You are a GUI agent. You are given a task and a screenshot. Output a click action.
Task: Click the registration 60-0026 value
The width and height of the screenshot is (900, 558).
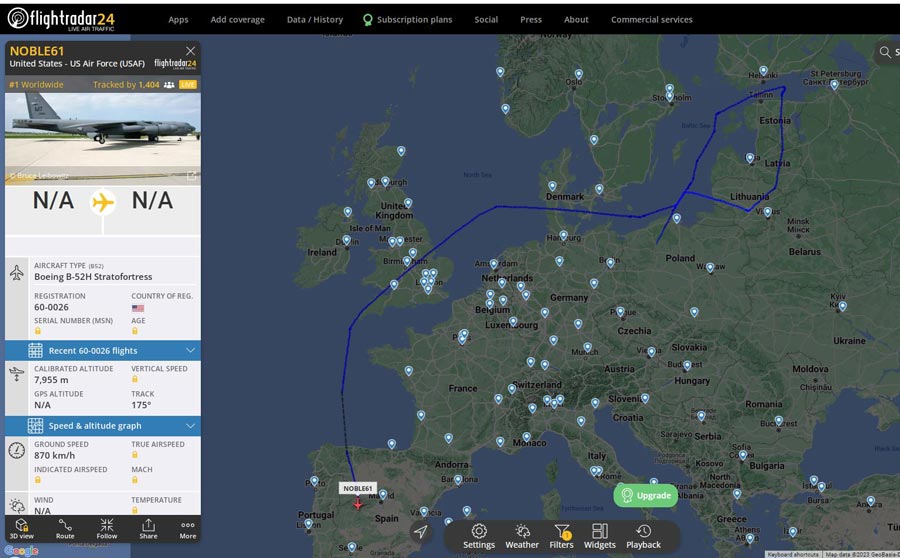click(51, 307)
